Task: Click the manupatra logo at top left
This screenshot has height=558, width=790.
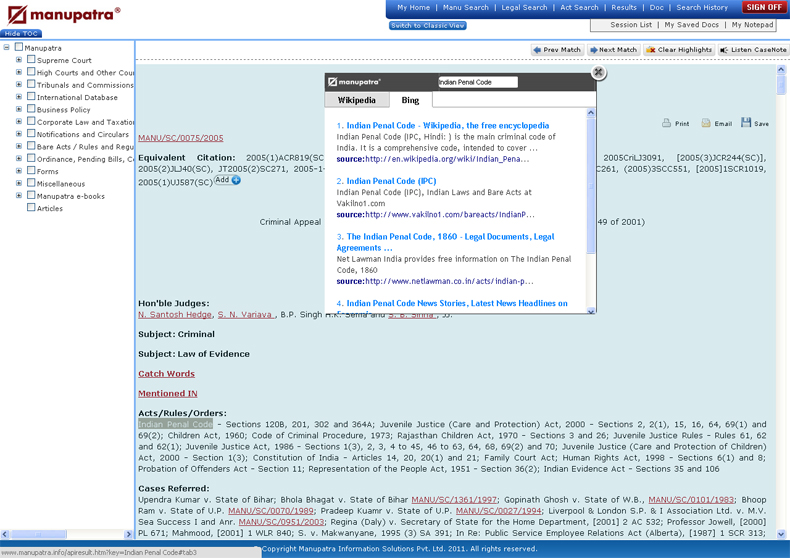Action: click(63, 15)
